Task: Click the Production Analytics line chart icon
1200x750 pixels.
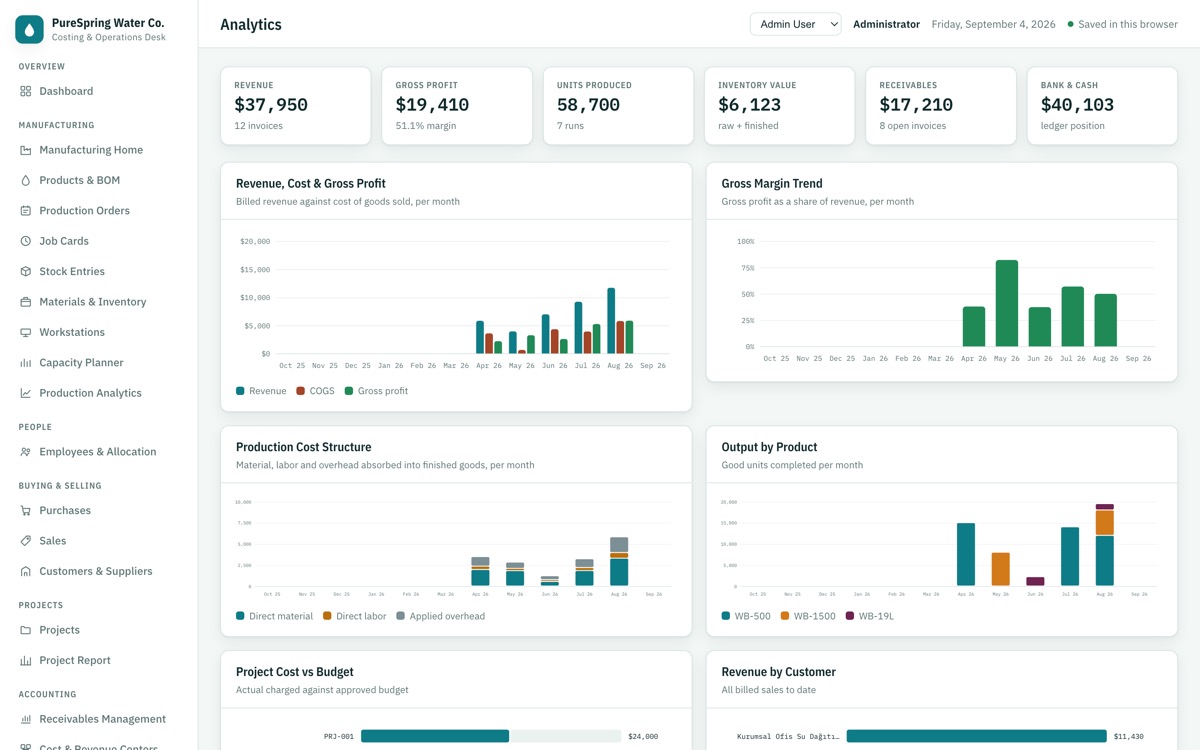Action: 26,393
